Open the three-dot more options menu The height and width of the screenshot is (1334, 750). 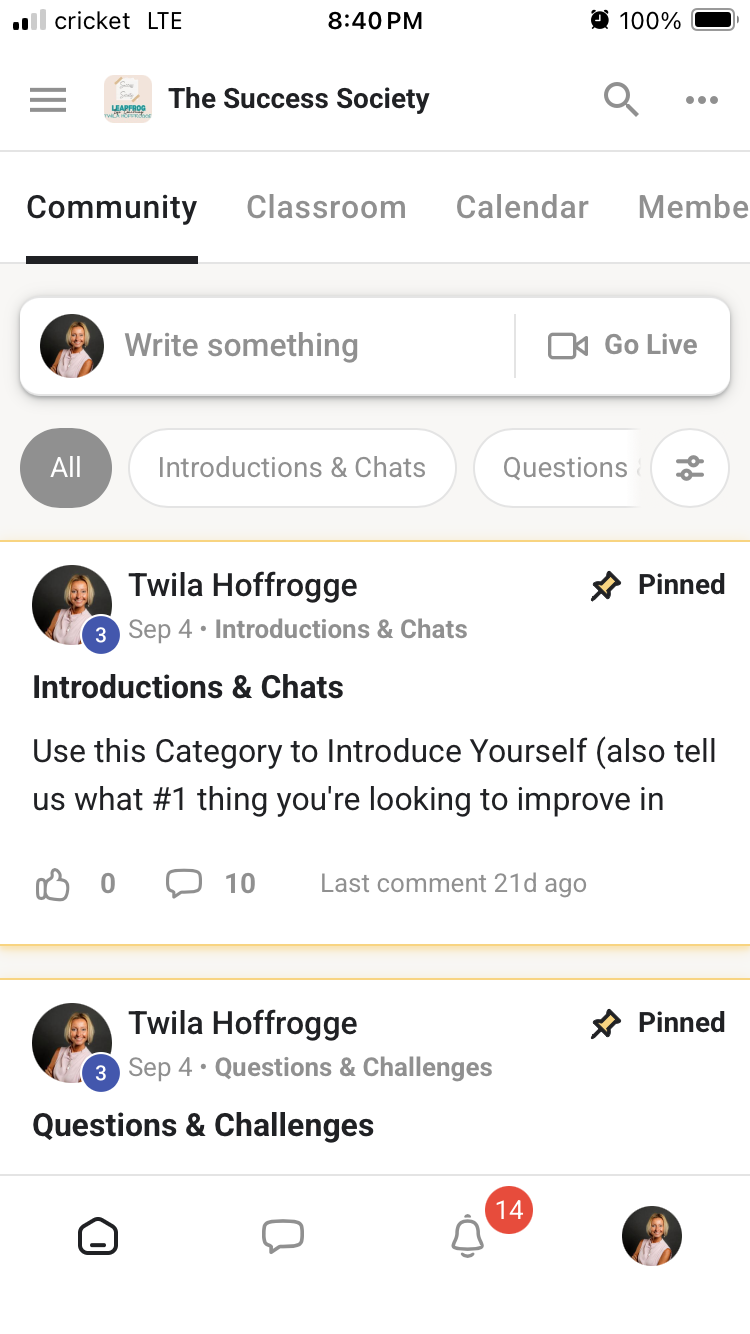[x=702, y=100]
